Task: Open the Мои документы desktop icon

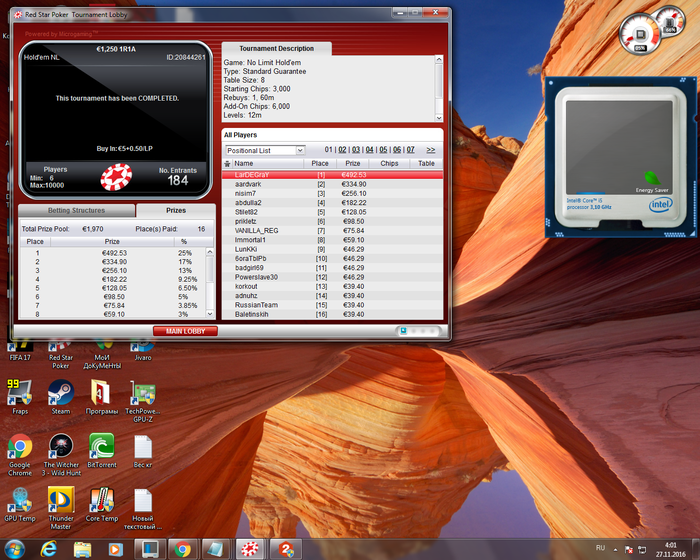Action: [x=102, y=355]
